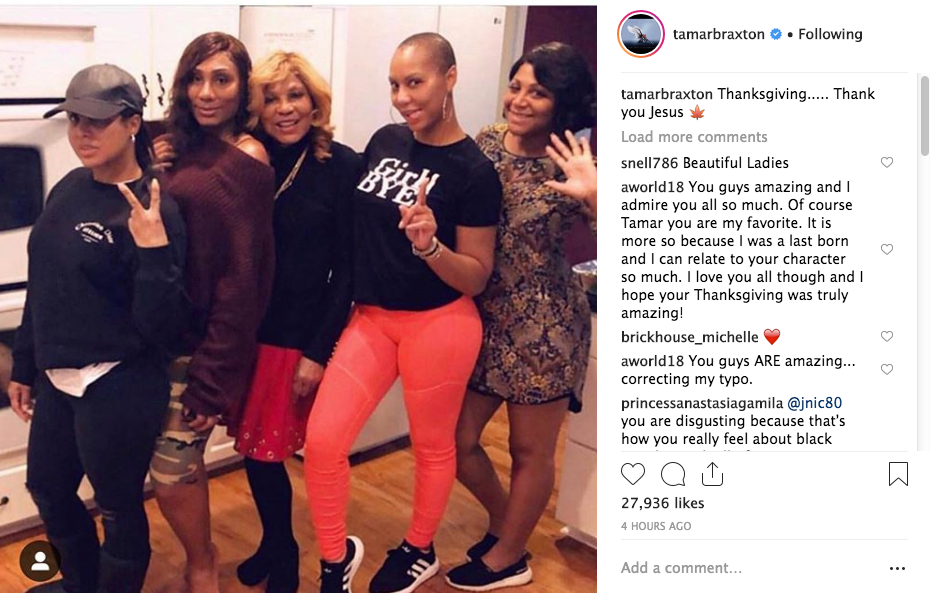
Task: Like aworld18's typo correction comment
Action: [x=887, y=369]
